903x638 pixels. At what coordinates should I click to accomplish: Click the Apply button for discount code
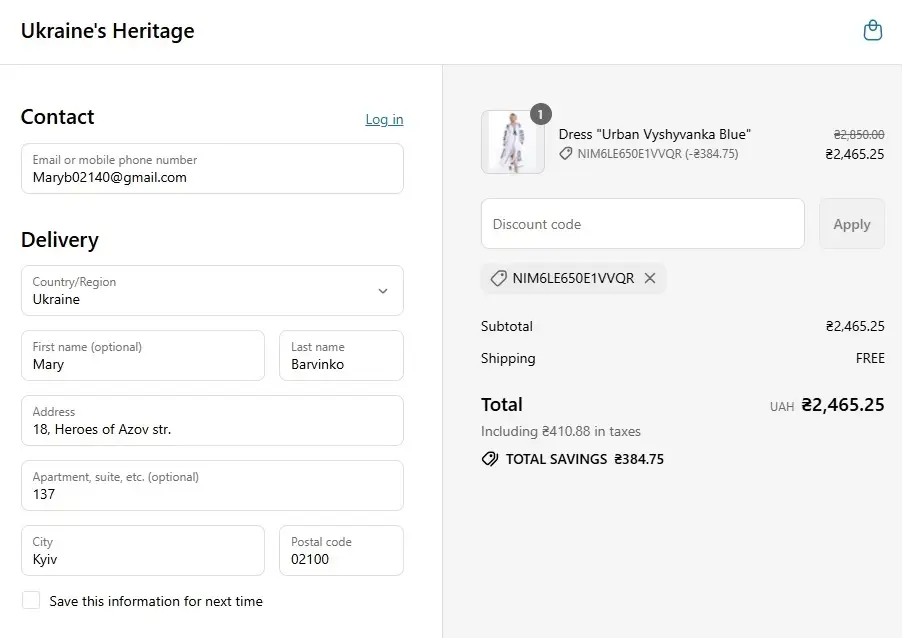[x=851, y=223]
